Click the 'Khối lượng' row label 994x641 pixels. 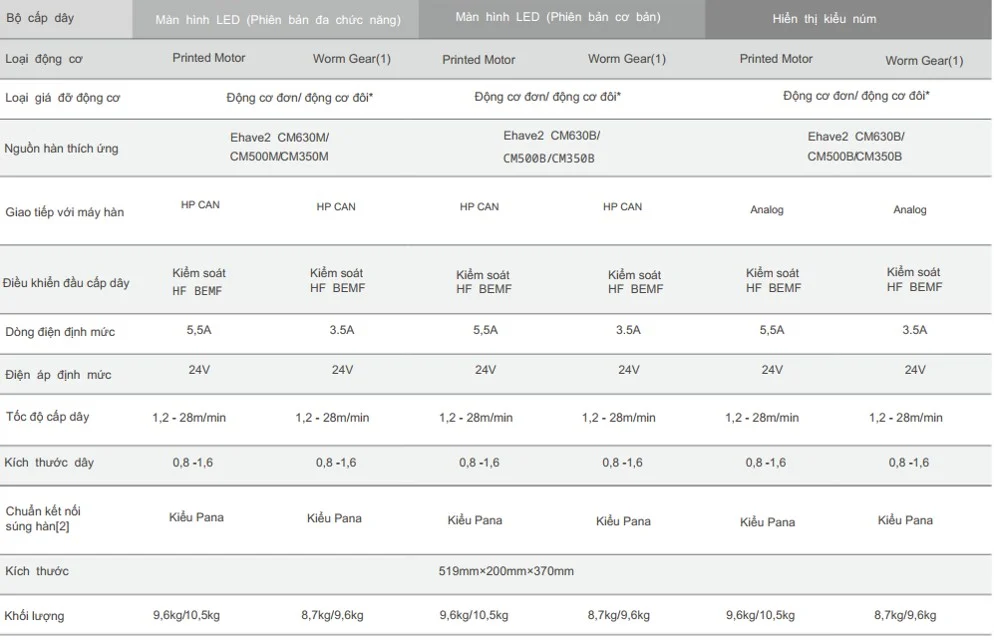(34, 616)
